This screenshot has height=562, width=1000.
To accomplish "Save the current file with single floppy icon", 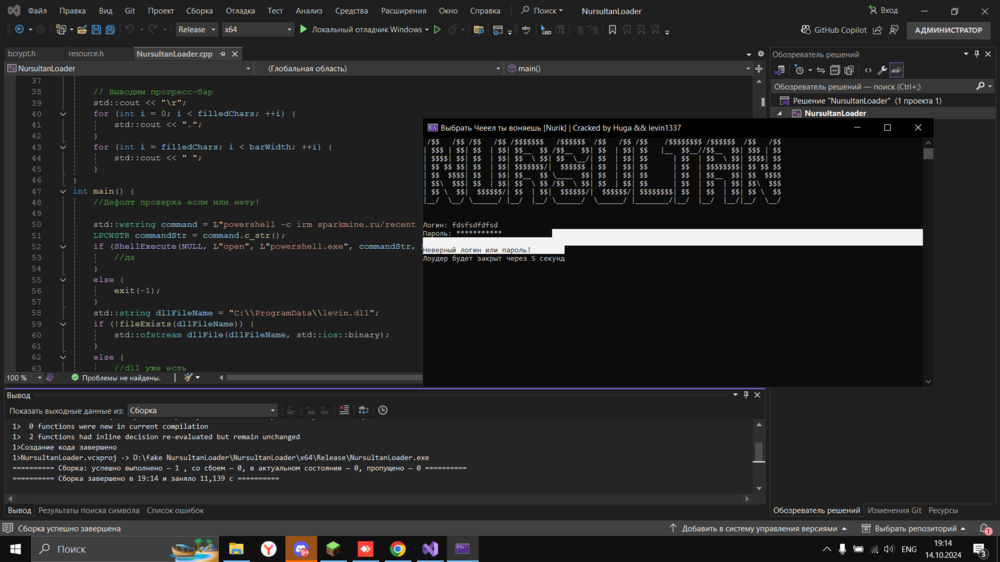I will pyautogui.click(x=96, y=29).
